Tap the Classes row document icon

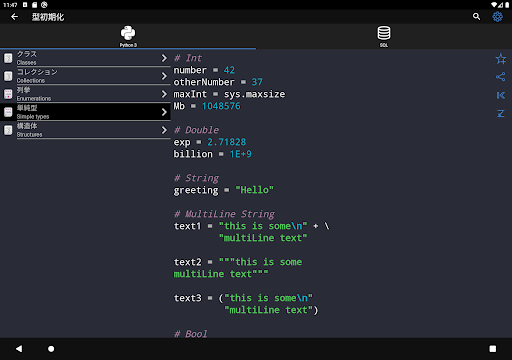[8, 58]
